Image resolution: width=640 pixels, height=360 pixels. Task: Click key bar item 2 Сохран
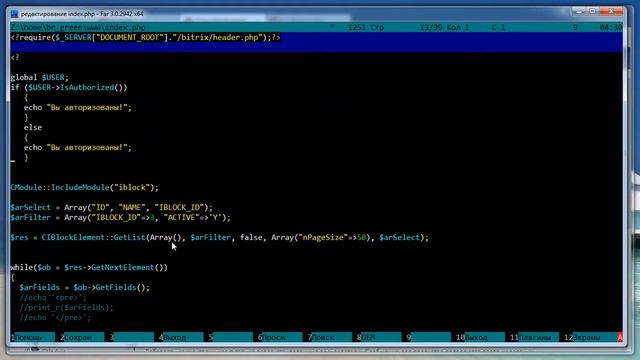pyautogui.click(x=82, y=338)
